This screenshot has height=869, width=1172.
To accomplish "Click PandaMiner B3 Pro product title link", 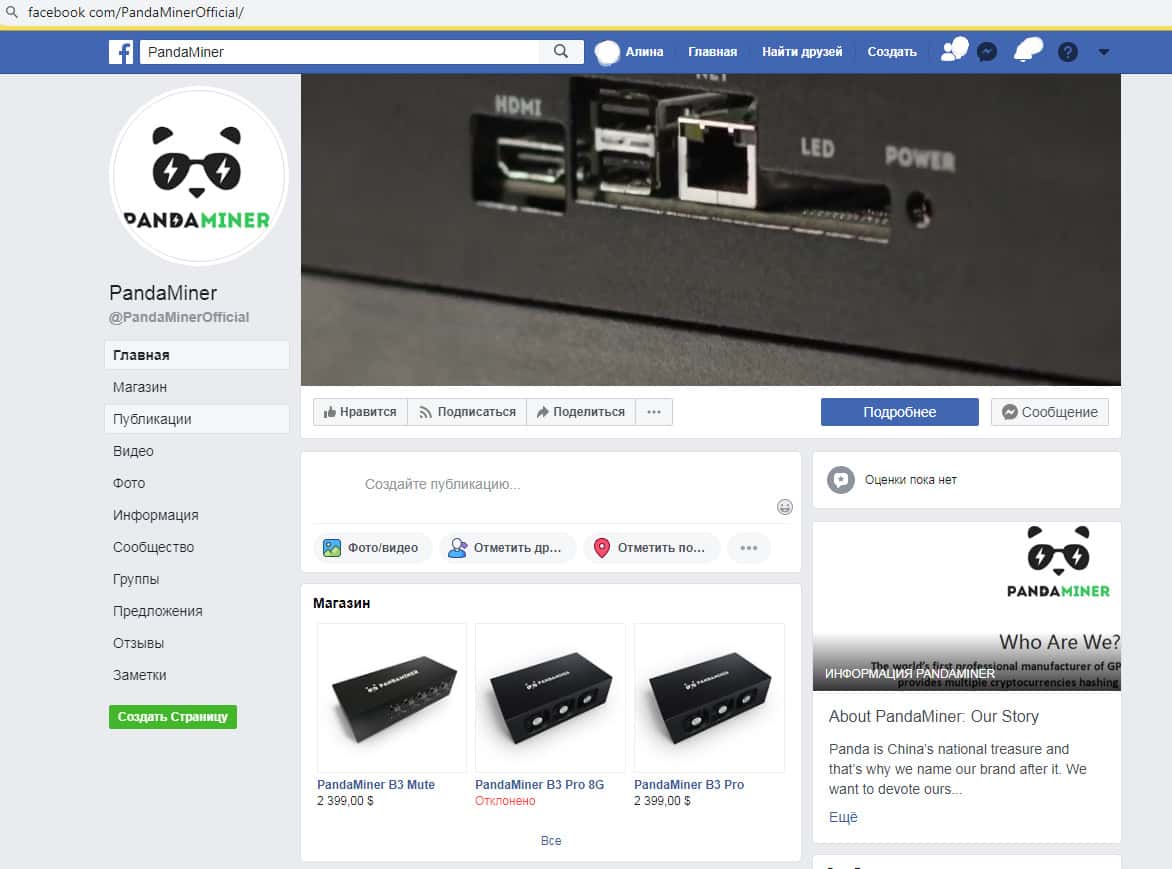I will tap(689, 785).
